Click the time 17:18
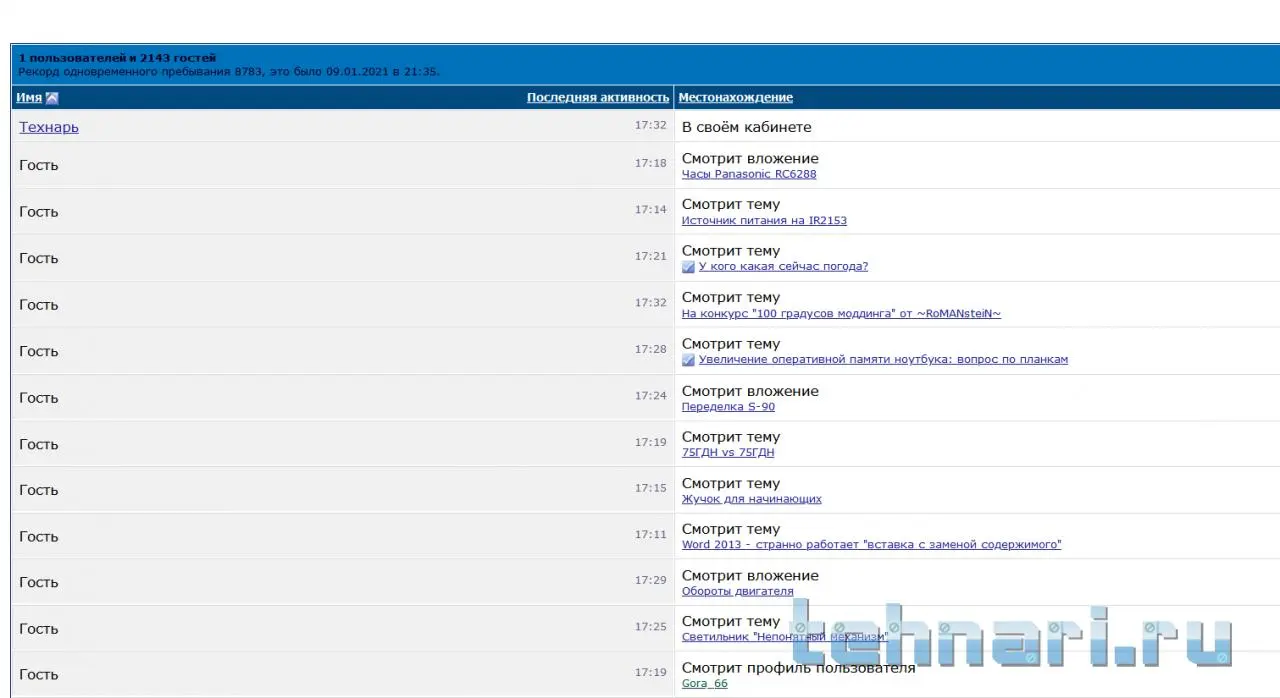The image size is (1280, 698). 650,163
